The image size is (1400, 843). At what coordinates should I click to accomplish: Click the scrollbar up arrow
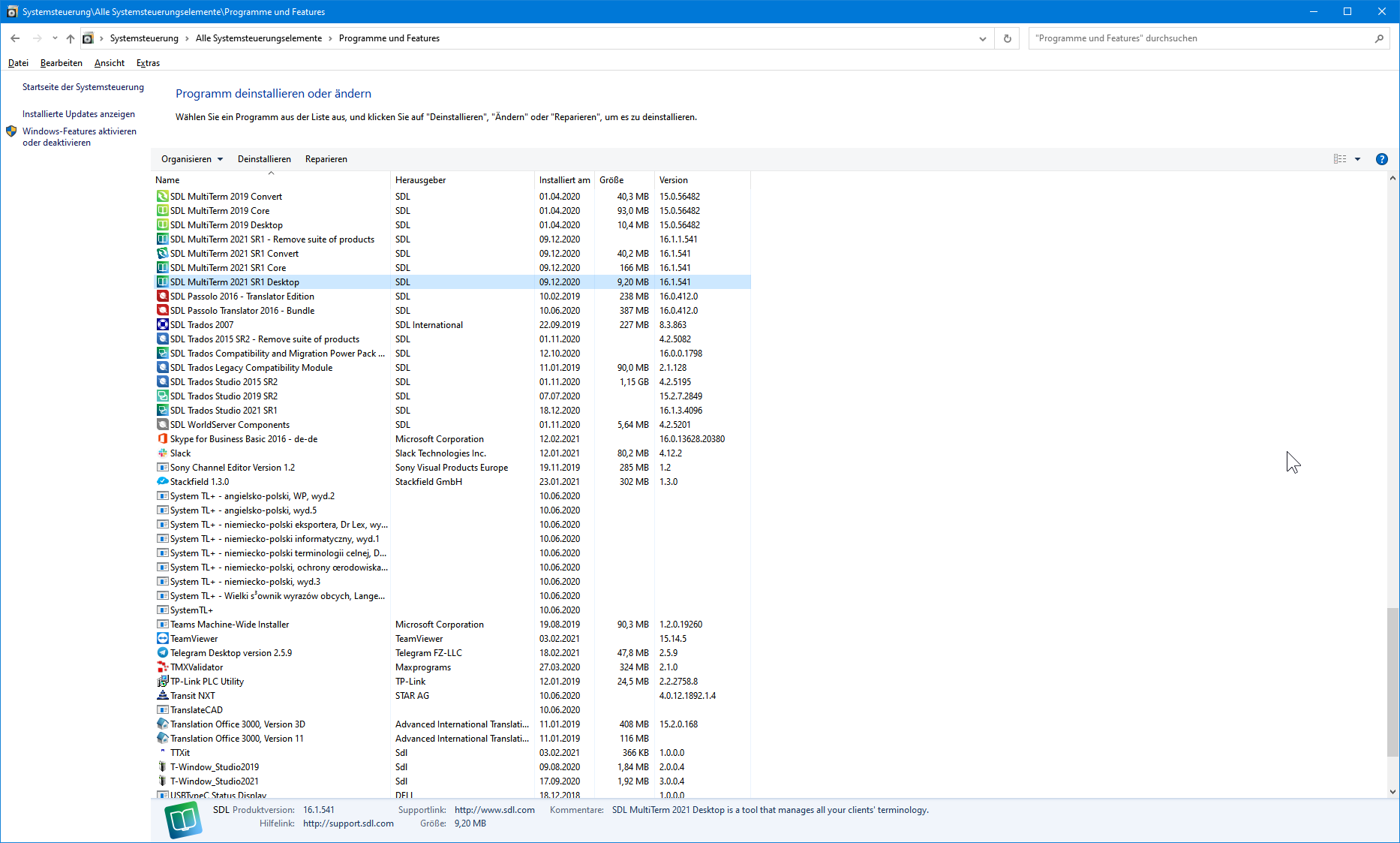click(x=1392, y=179)
